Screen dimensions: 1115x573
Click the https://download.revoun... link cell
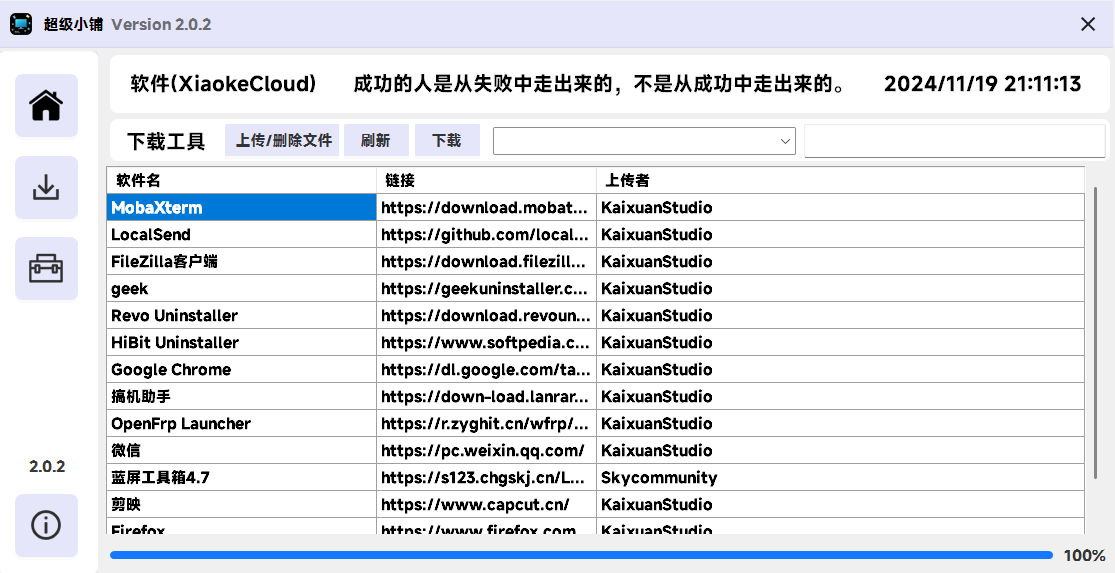(486, 315)
